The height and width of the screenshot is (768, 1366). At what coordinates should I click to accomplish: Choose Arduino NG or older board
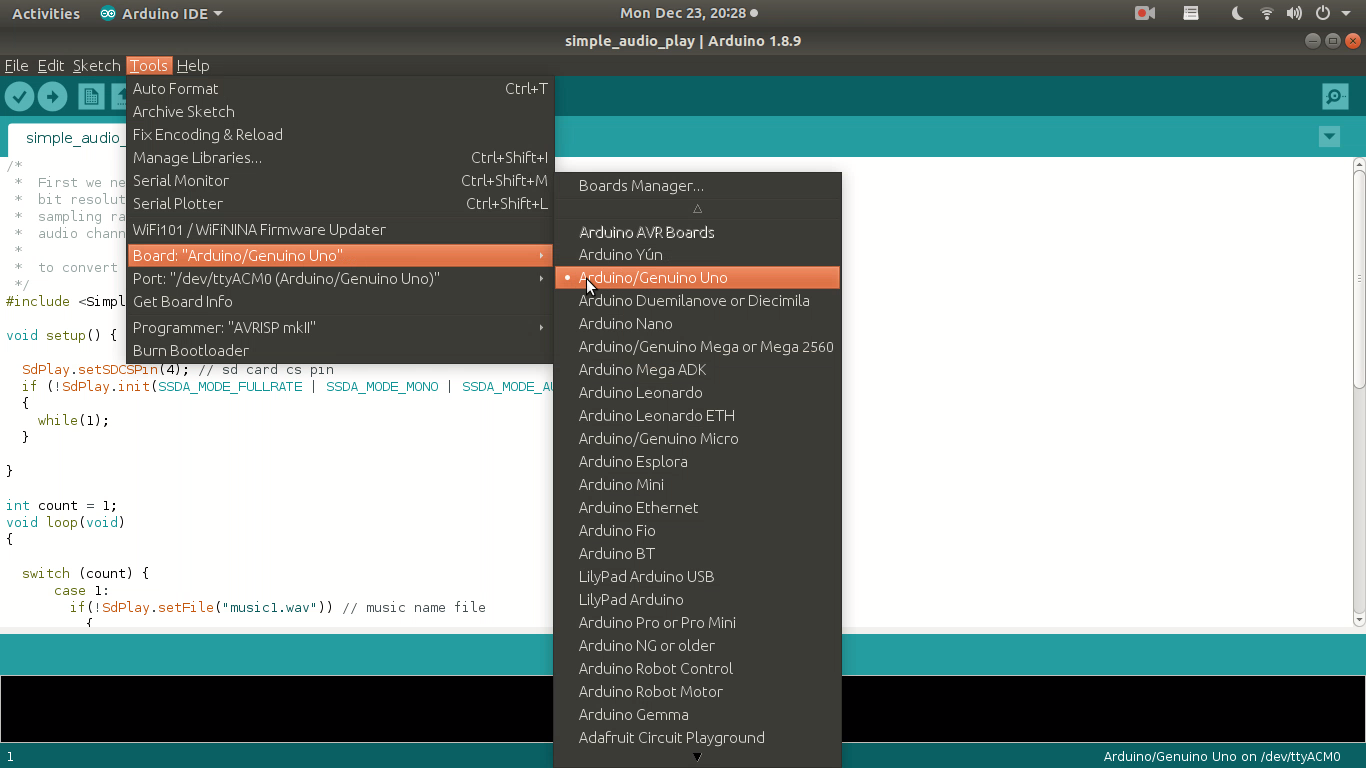697,646
